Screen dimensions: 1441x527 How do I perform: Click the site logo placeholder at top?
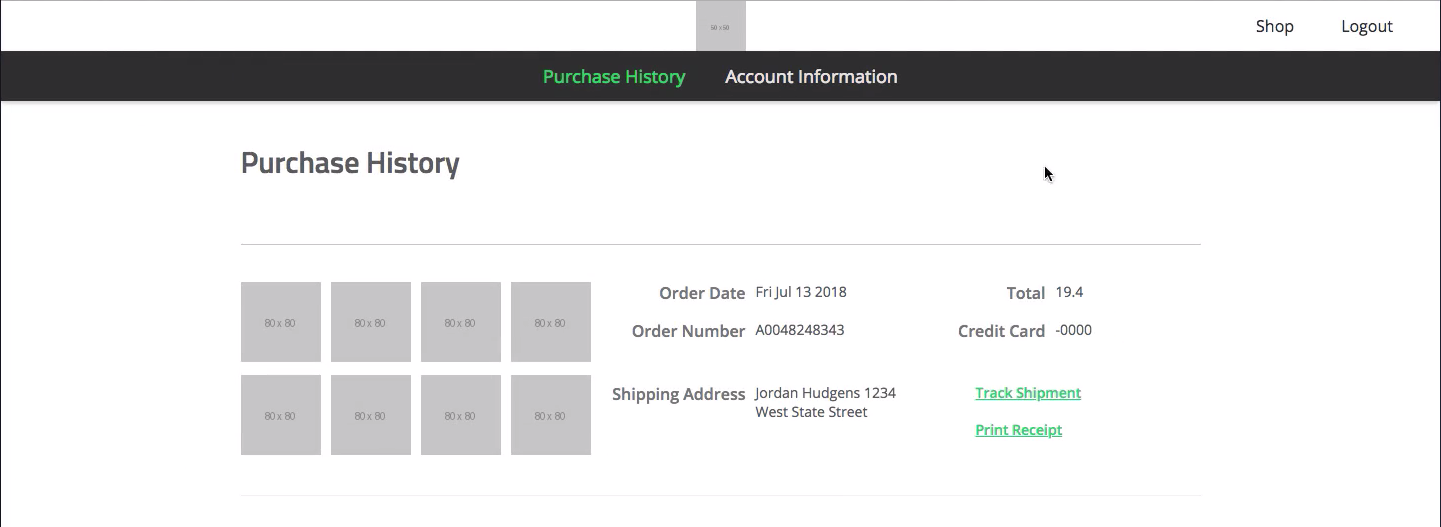(720, 26)
